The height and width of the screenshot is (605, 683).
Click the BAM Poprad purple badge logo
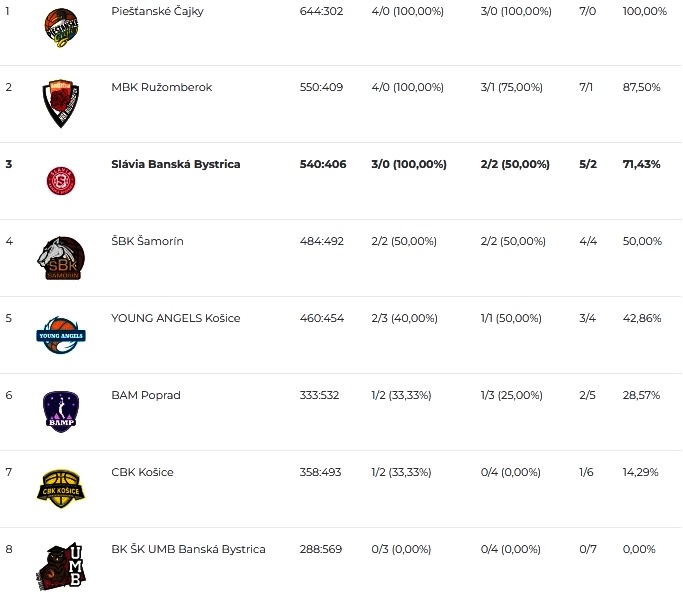click(x=61, y=412)
